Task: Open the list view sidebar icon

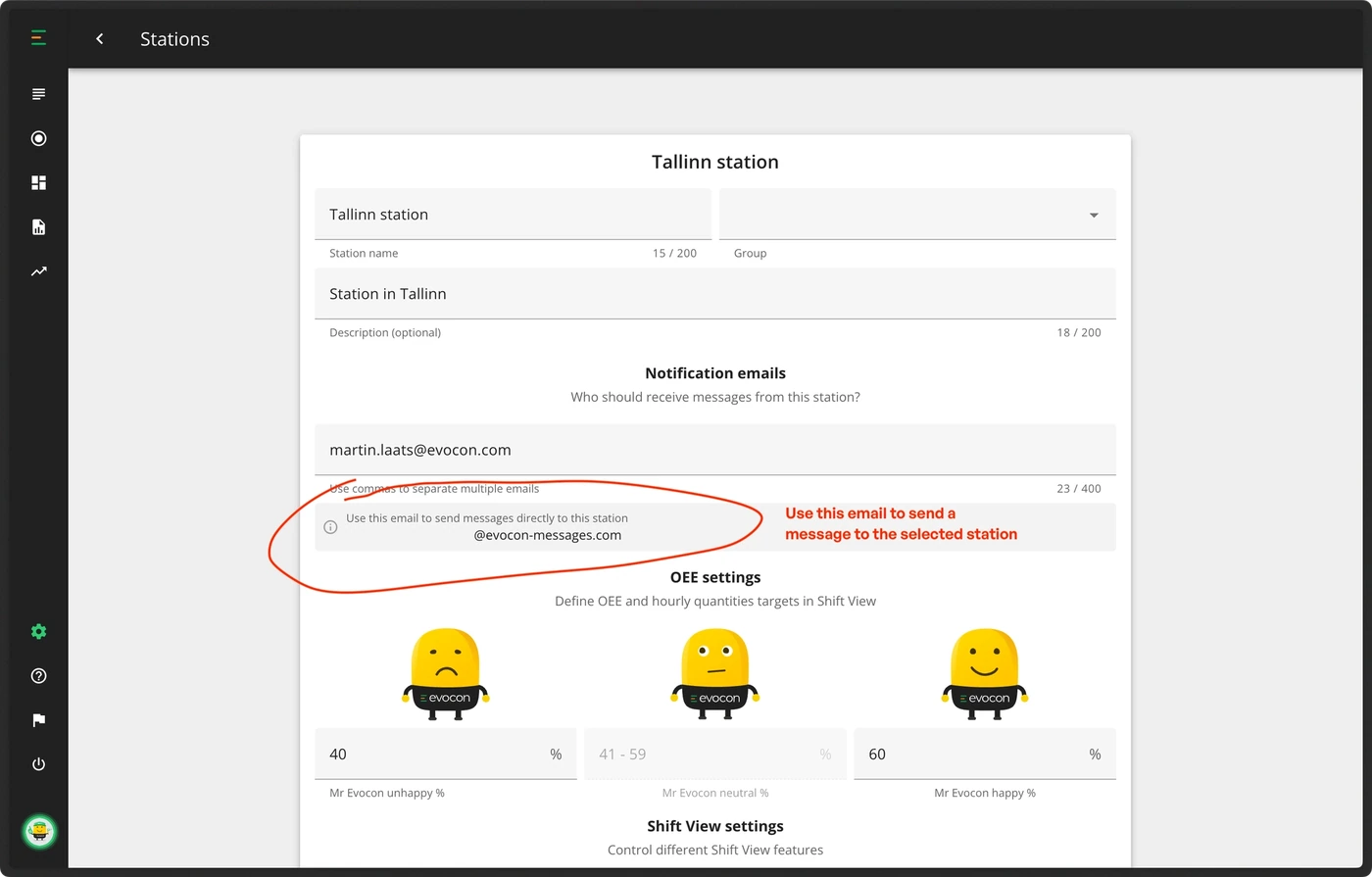Action: pyautogui.click(x=38, y=94)
